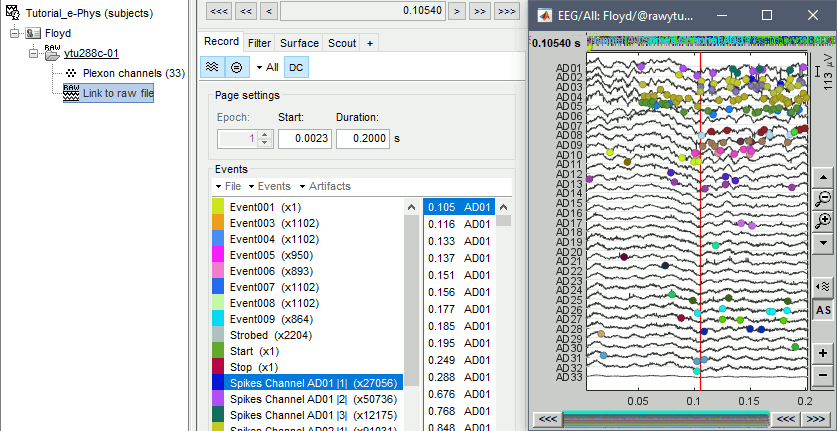The width and height of the screenshot is (837, 431).
Task: Open the Scout tab
Action: click(x=342, y=43)
